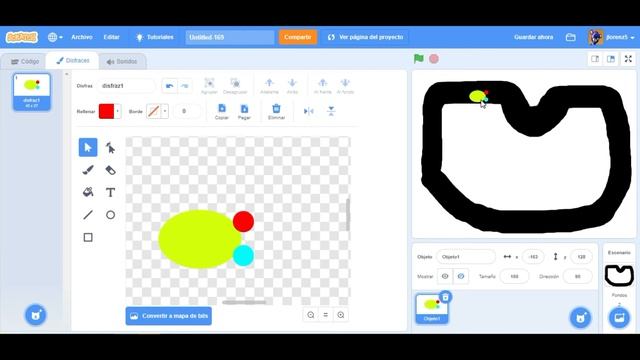Image resolution: width=640 pixels, height=360 pixels.
Task: Open My Stuff folder icon
Action: click(571, 37)
